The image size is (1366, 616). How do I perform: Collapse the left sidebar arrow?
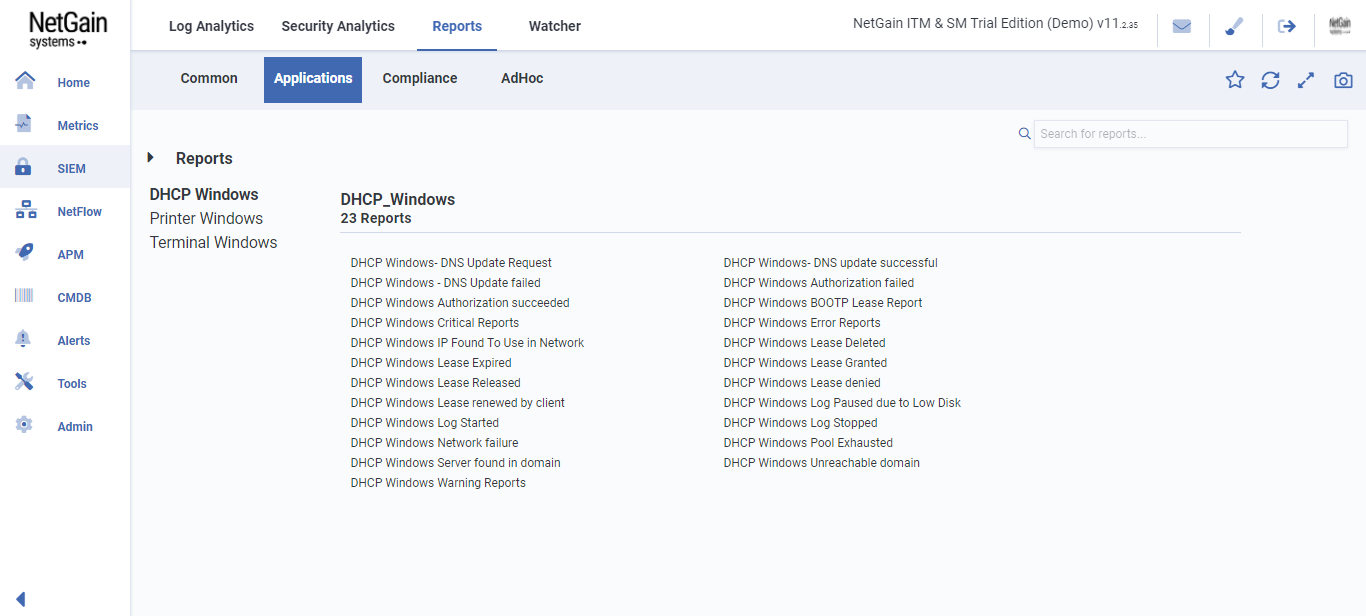pos(20,599)
